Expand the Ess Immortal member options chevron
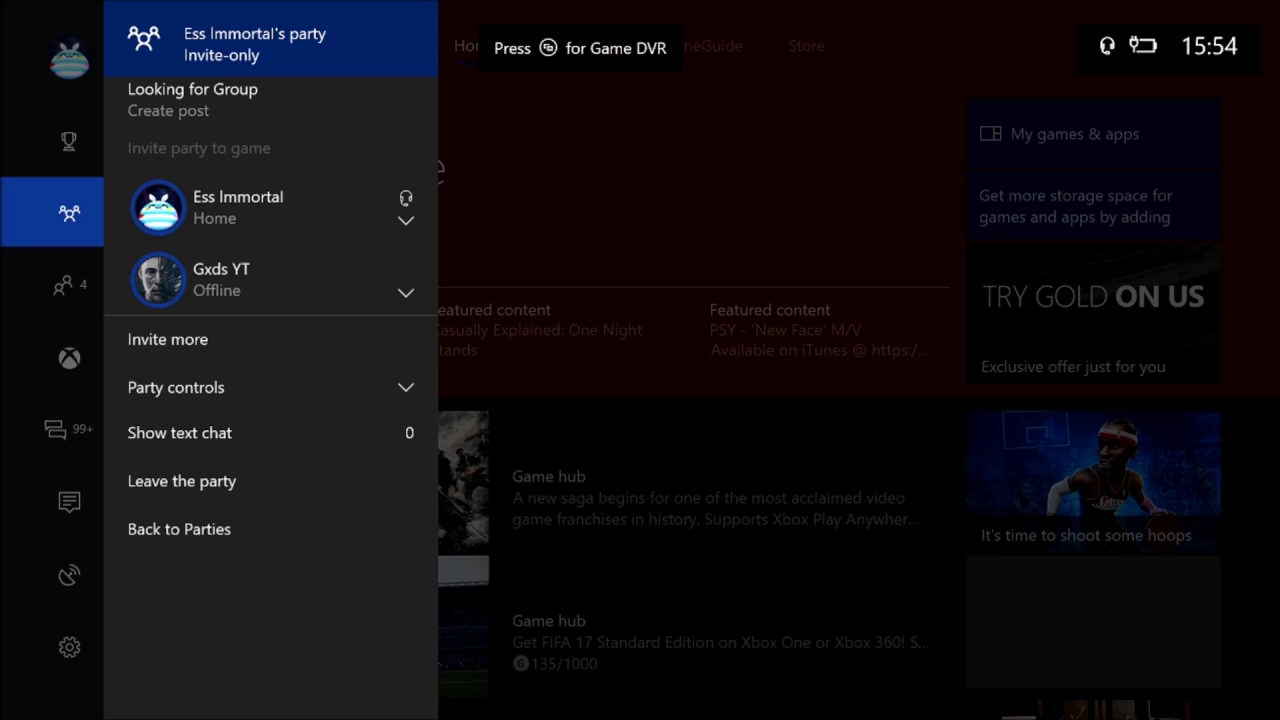This screenshot has height=720, width=1280. tap(406, 221)
